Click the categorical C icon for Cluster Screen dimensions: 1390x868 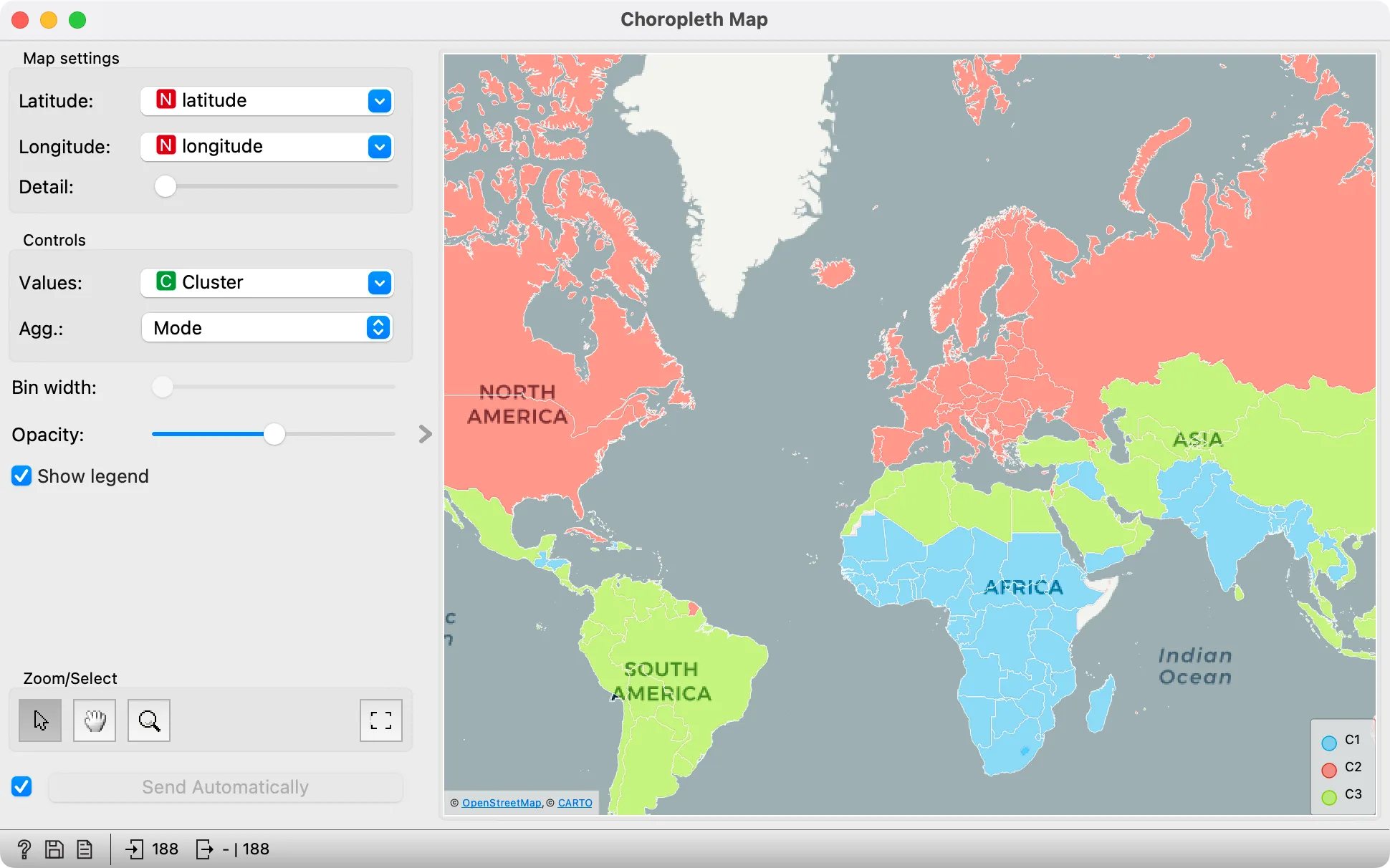click(x=166, y=281)
